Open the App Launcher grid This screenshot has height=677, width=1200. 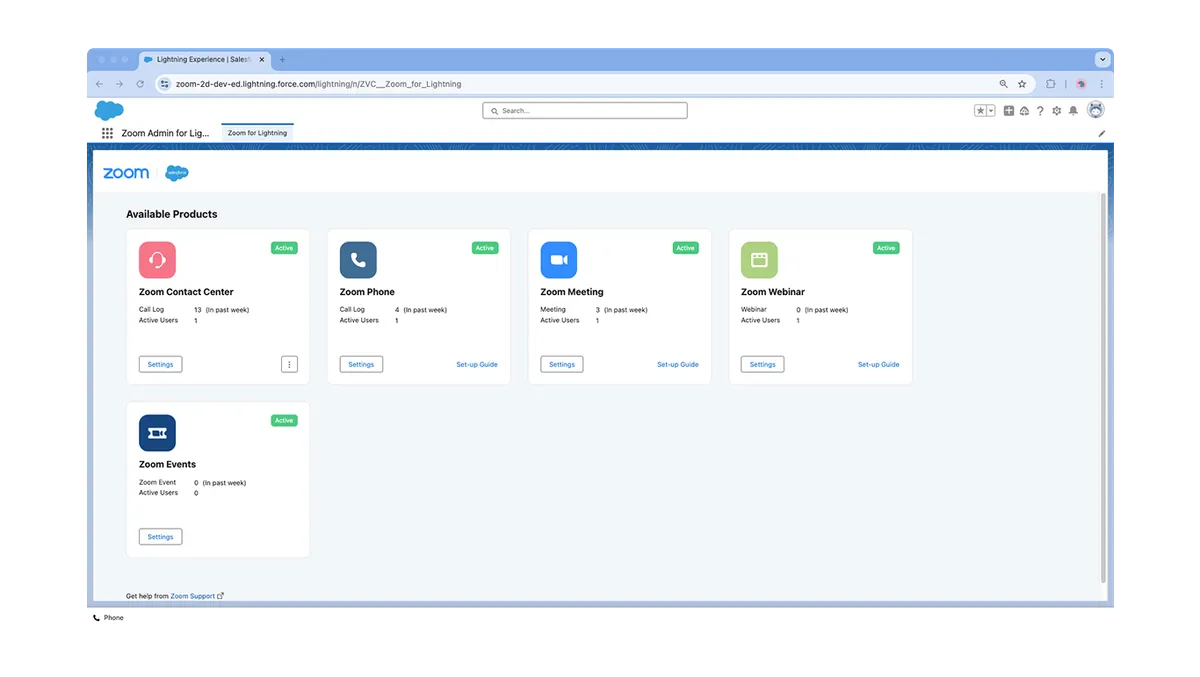[x=107, y=133]
